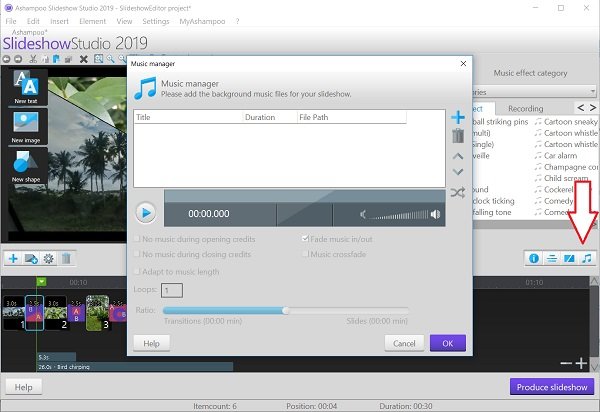Move track down with the down chevron
600x412 pixels.
458,172
